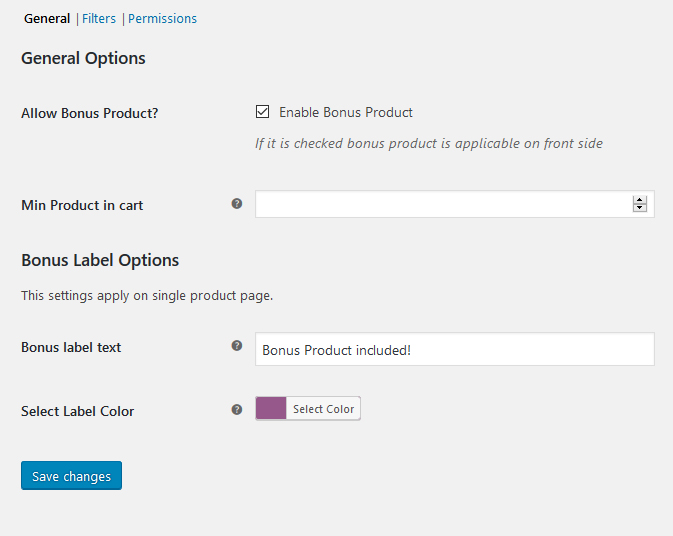Click the Select Color button
673x536 pixels.
pyautogui.click(x=323, y=409)
